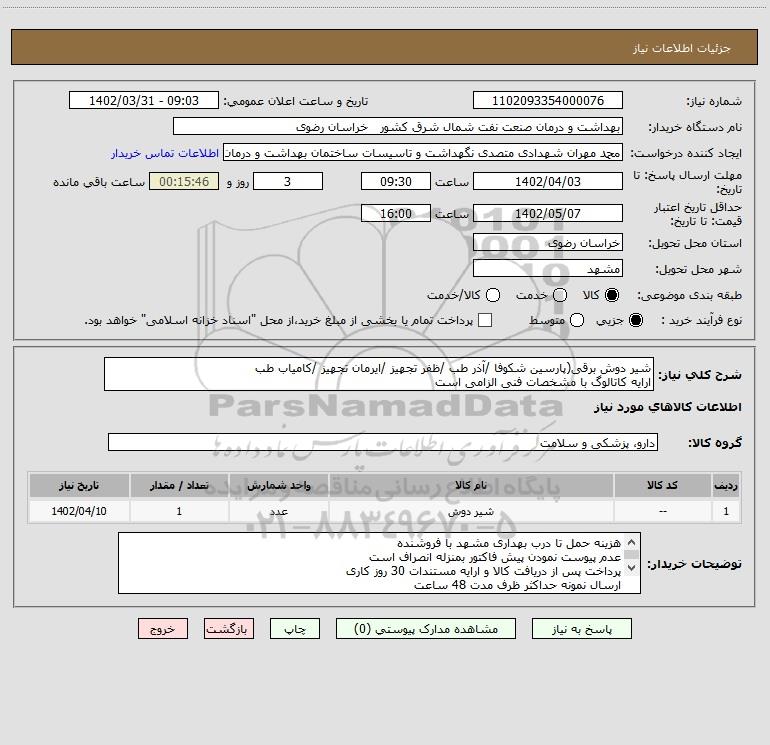The height and width of the screenshot is (745, 770).
Task: Click the شهر محل تحویل field مشهد
Action: click(x=548, y=269)
